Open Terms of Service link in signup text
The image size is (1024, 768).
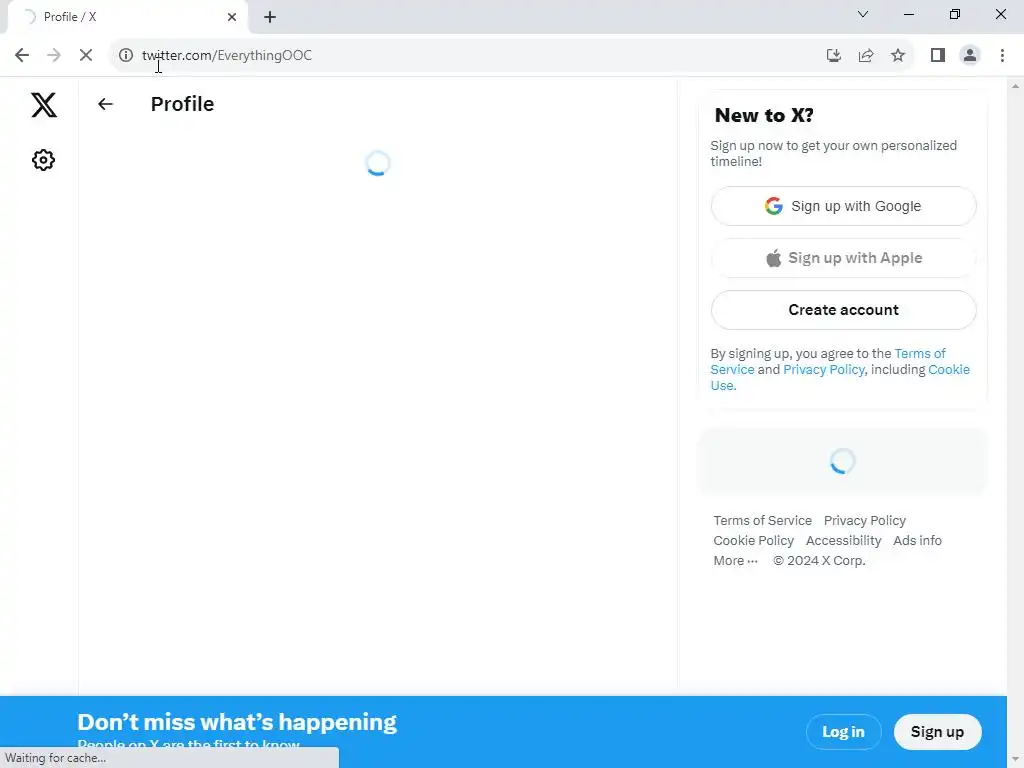coord(920,353)
